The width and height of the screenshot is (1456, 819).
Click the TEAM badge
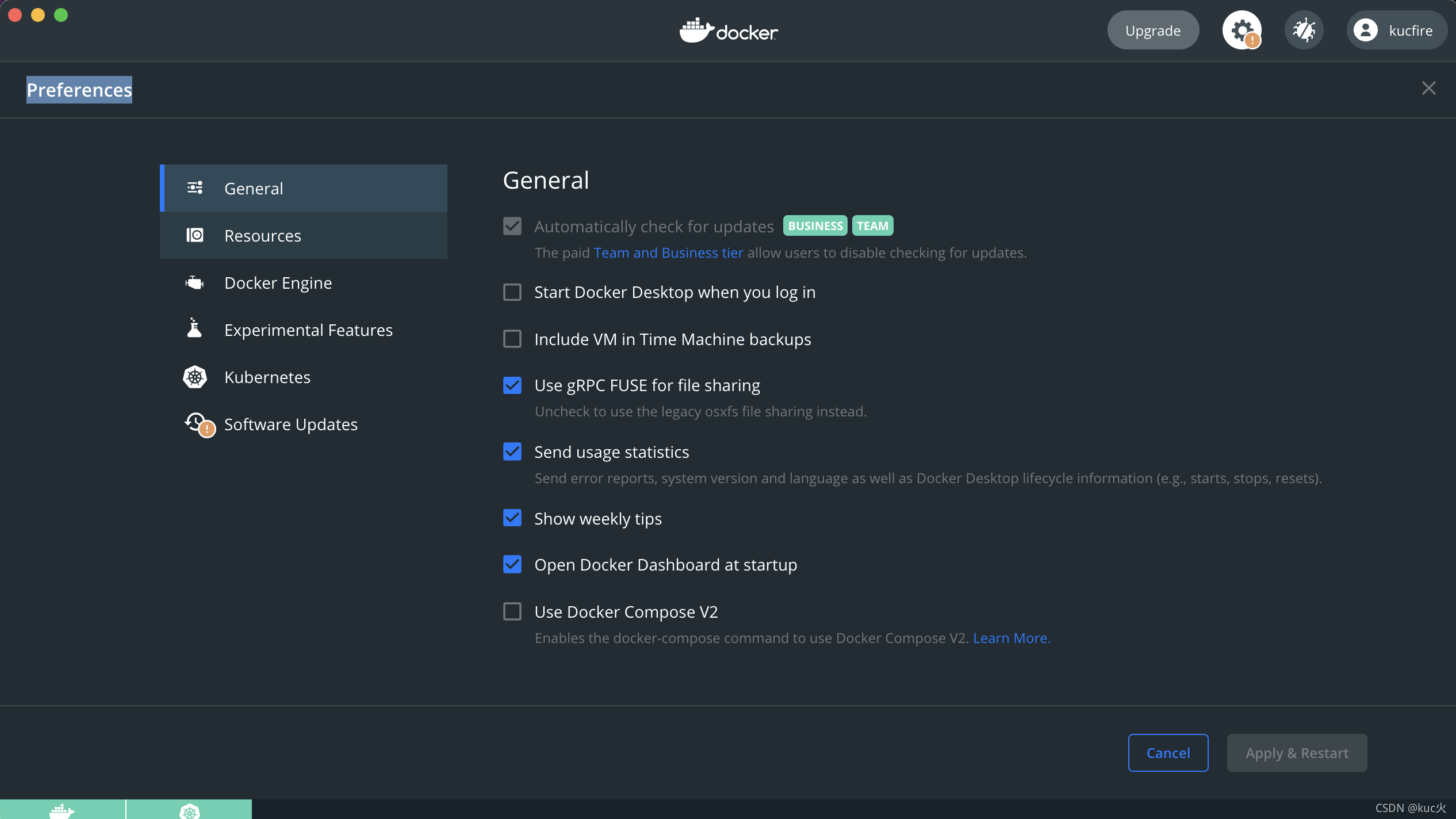873,226
